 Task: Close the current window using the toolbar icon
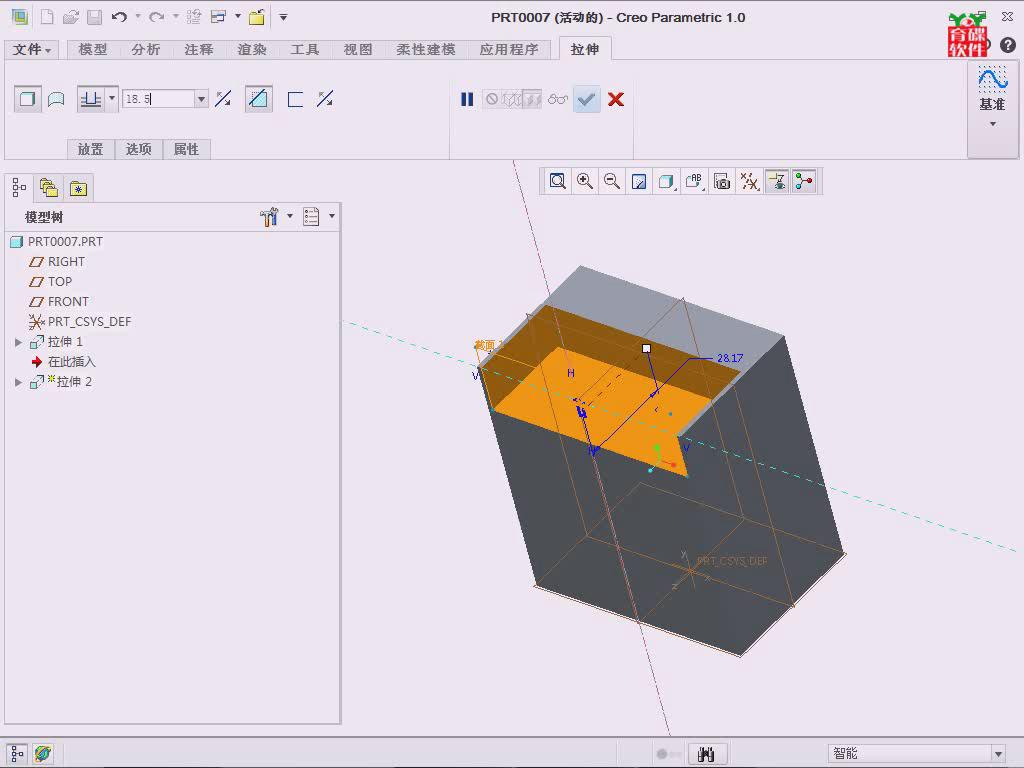tap(257, 17)
